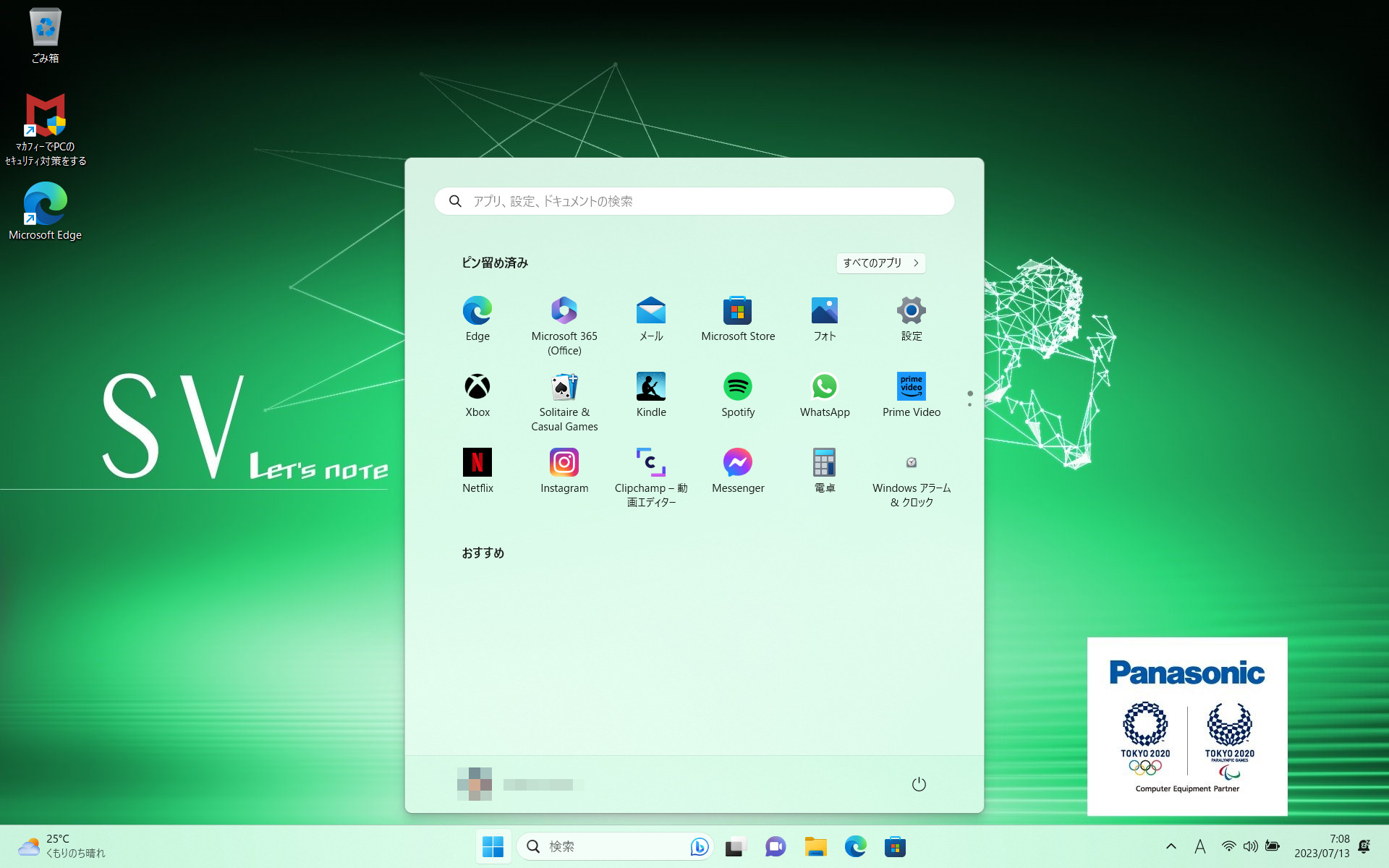Open the 電卓 calculator app

click(825, 470)
